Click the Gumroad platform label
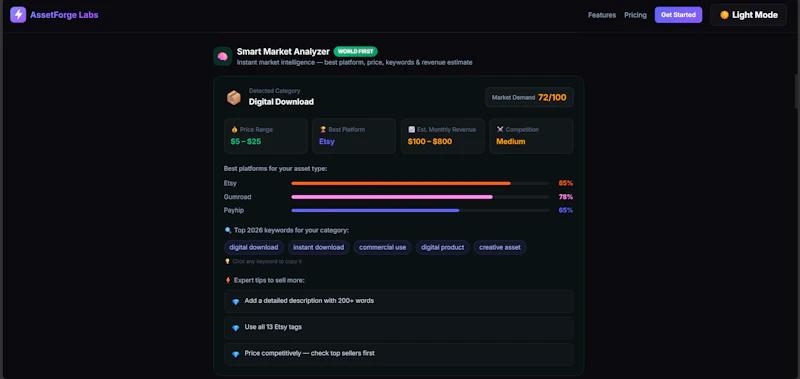Viewport: 800px width, 379px height. point(237,197)
